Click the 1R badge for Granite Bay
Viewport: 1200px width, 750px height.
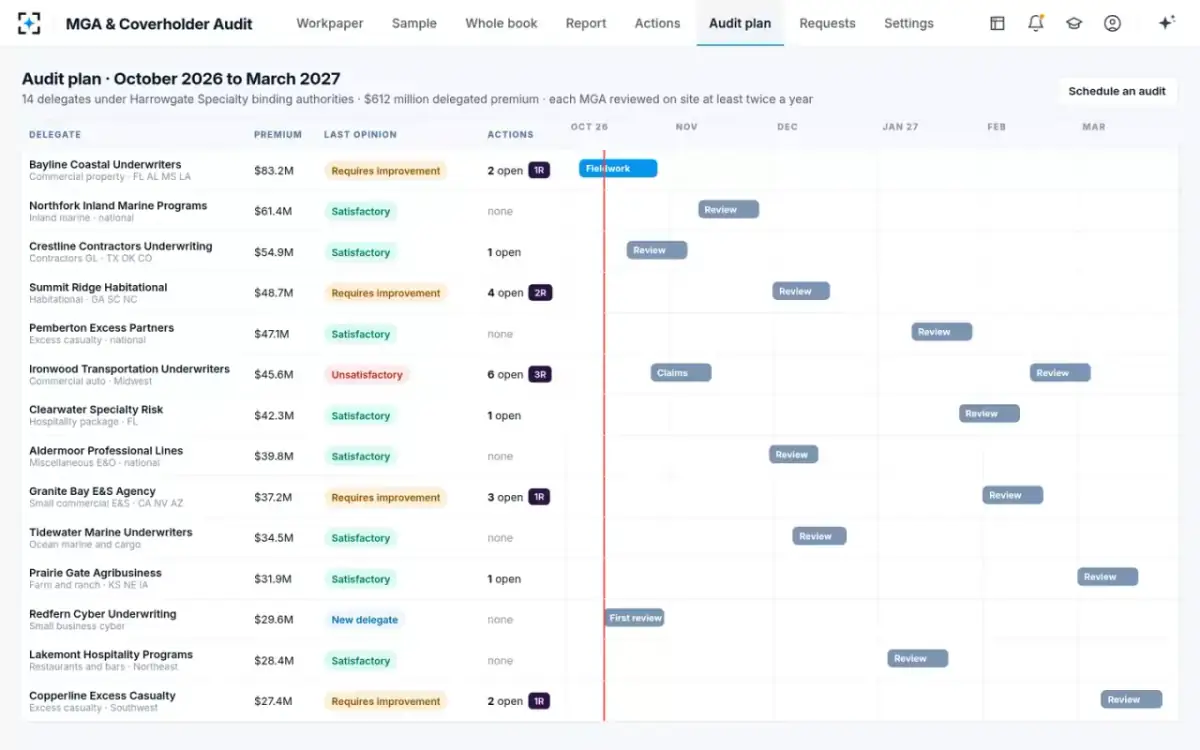pos(539,497)
